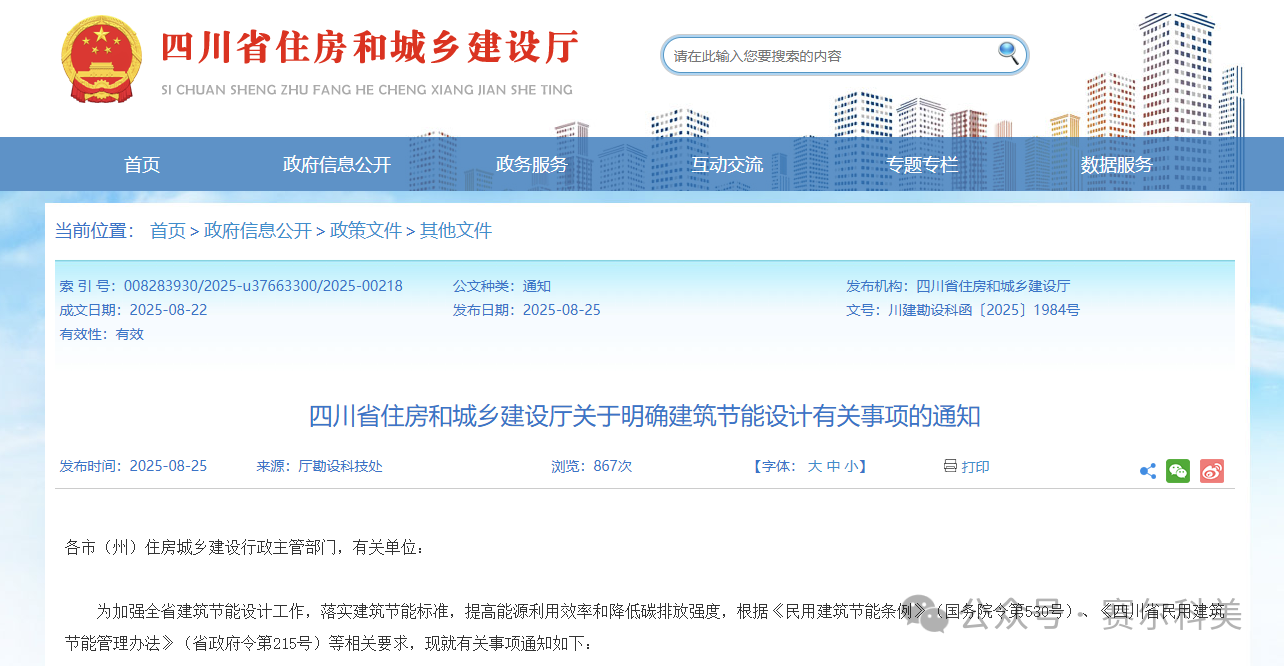The image size is (1284, 666).
Task: Click the national emblem logo
Action: click(100, 60)
